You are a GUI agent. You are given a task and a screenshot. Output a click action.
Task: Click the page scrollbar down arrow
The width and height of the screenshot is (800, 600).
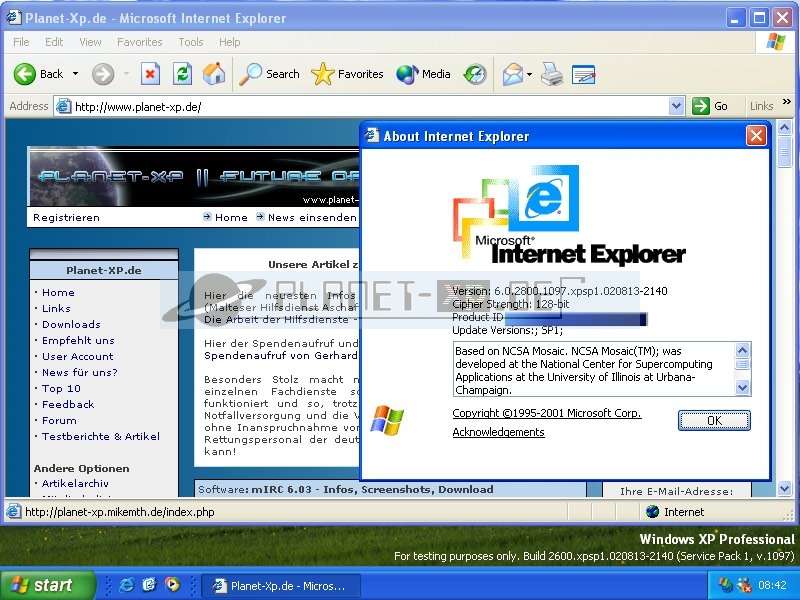coord(784,489)
